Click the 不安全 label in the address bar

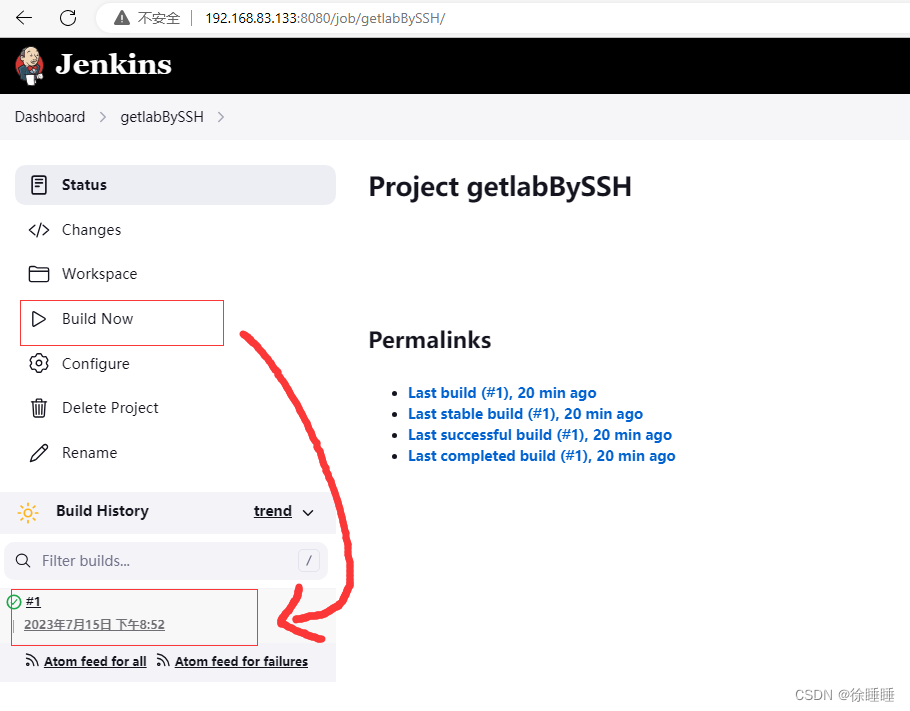click(158, 19)
